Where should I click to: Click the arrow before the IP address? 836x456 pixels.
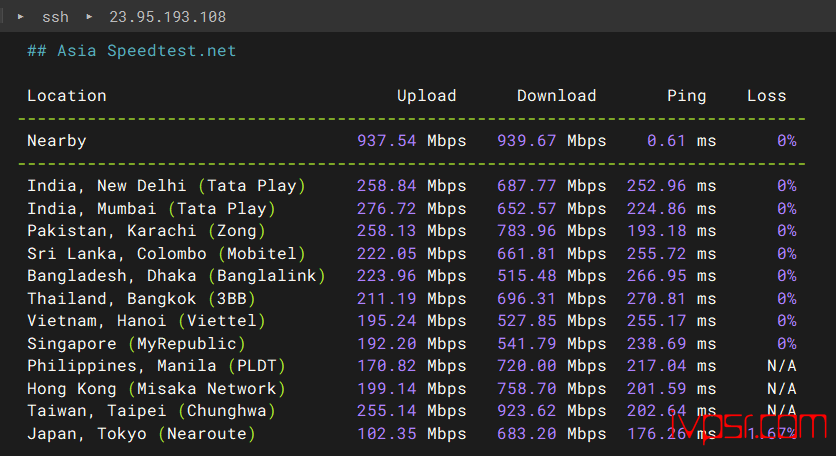tap(88, 17)
